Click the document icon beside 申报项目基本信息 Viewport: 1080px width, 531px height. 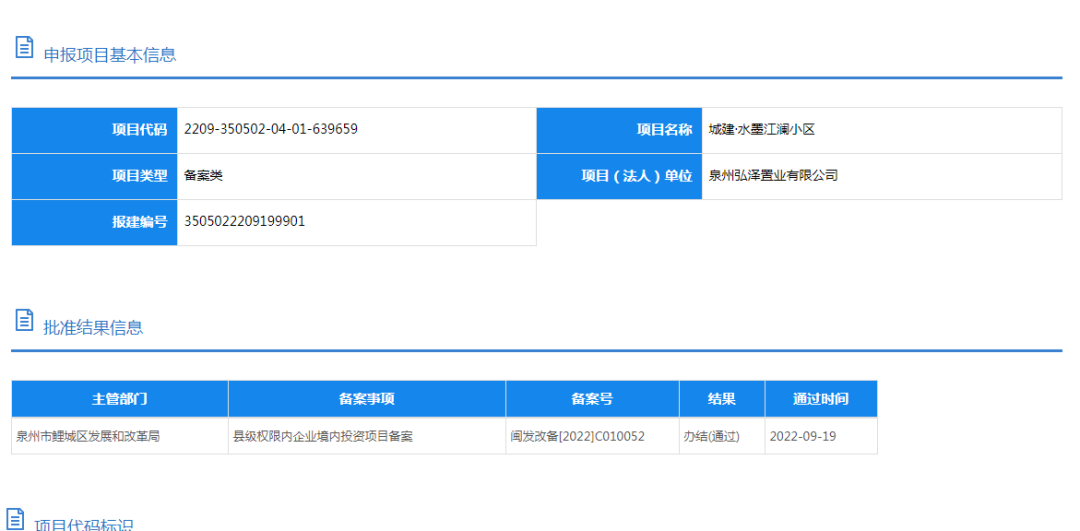(x=25, y=48)
